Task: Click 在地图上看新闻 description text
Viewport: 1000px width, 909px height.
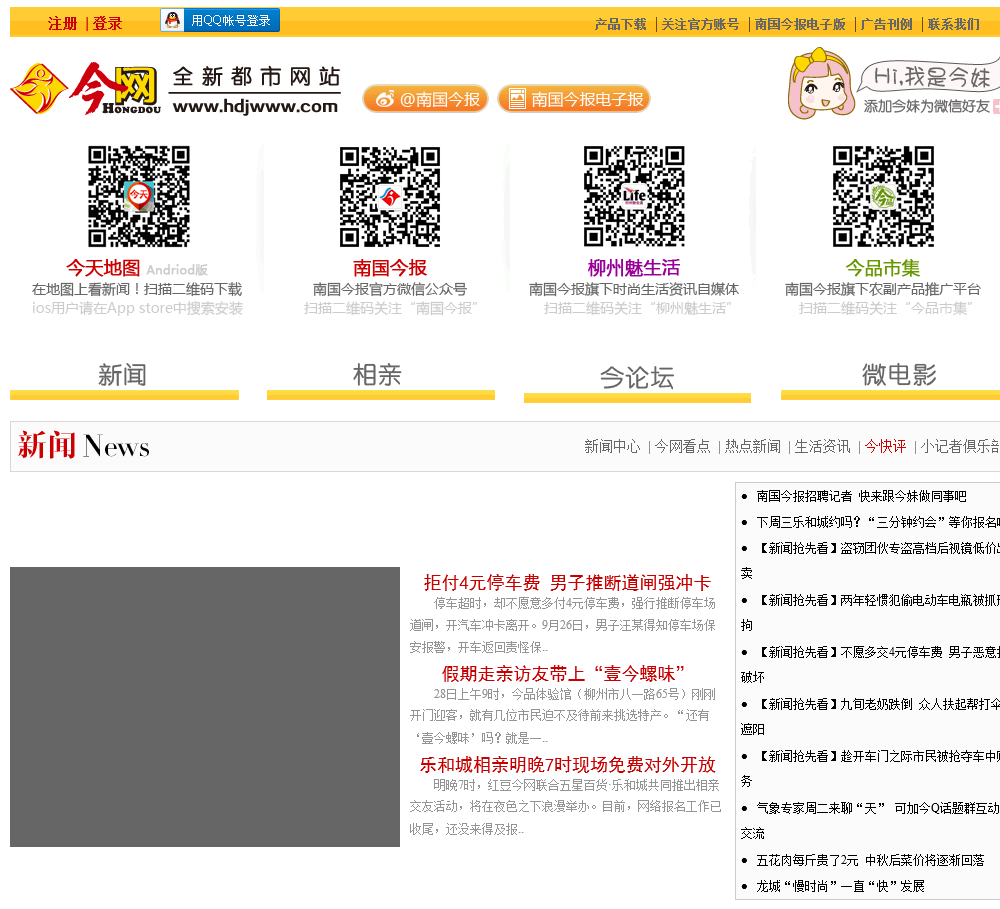Action: coord(137,290)
